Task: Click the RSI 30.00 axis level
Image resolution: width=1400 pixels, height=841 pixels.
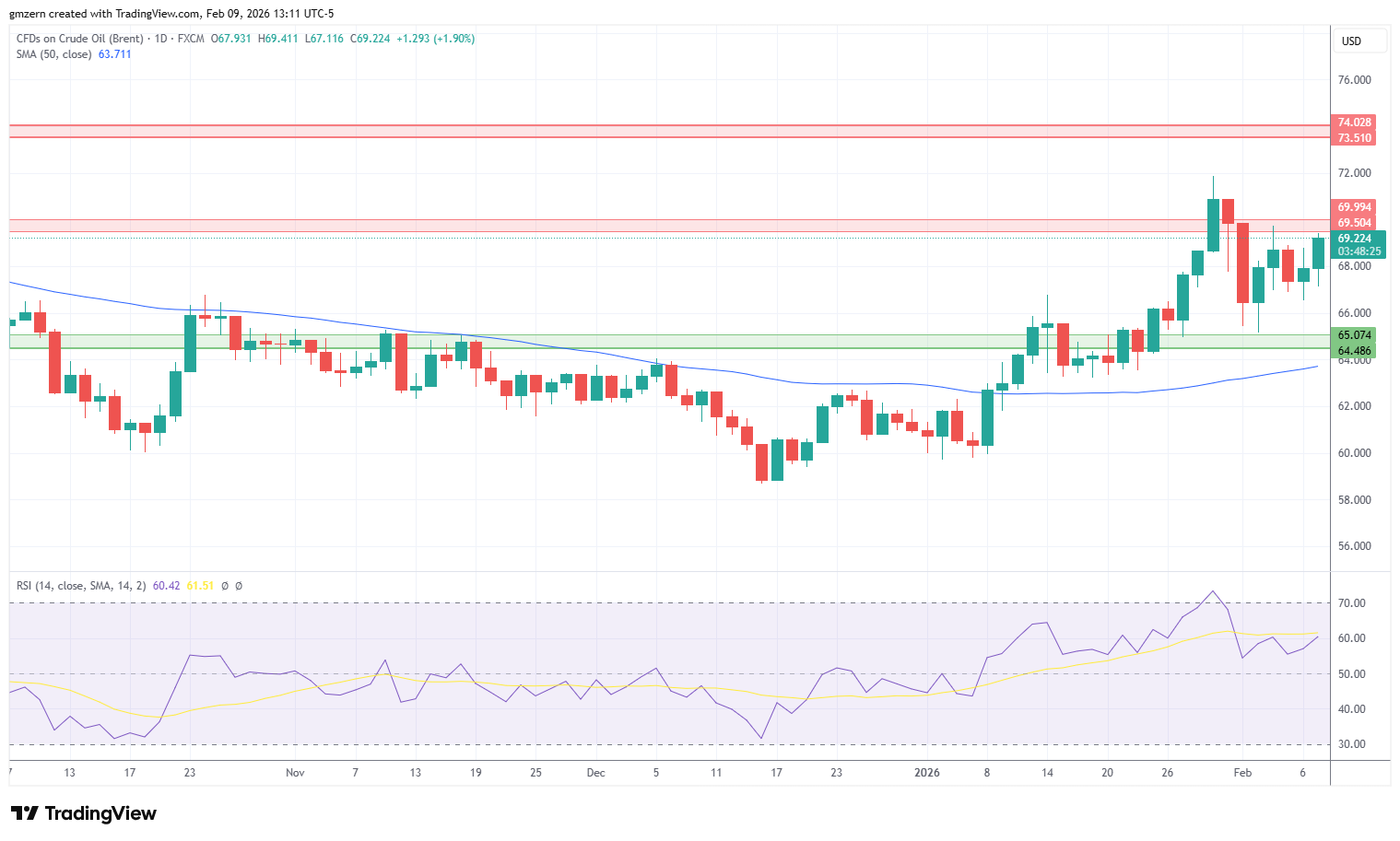Action: (1352, 744)
